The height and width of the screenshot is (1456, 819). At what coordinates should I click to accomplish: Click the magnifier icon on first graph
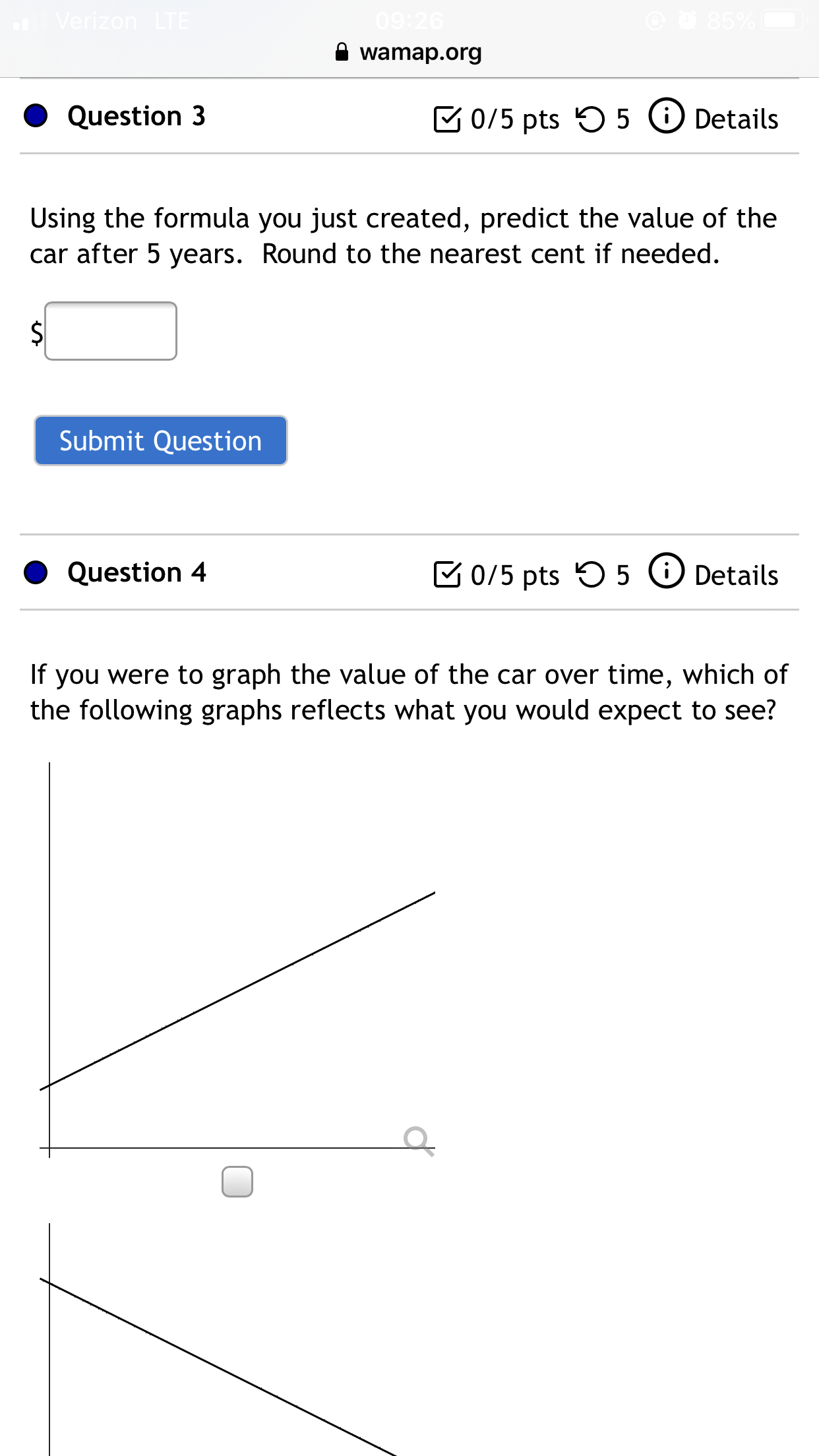419,1141
